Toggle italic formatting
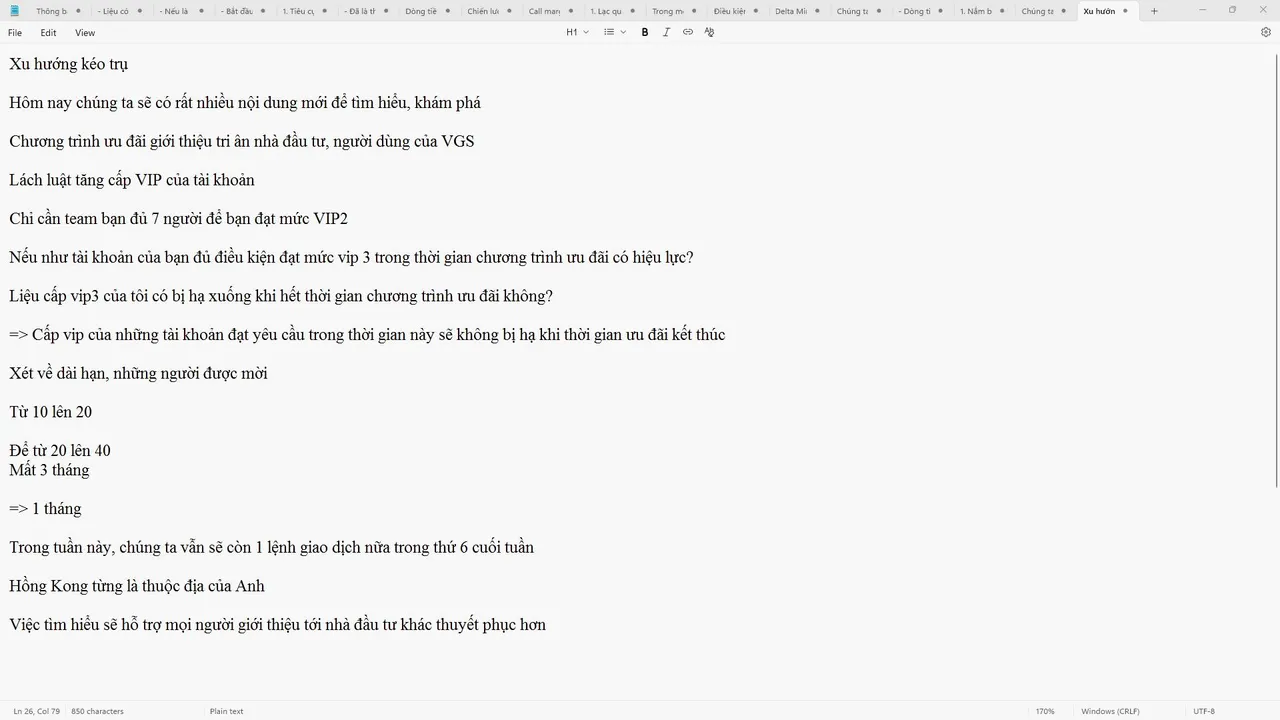The width and height of the screenshot is (1280, 720). point(666,32)
